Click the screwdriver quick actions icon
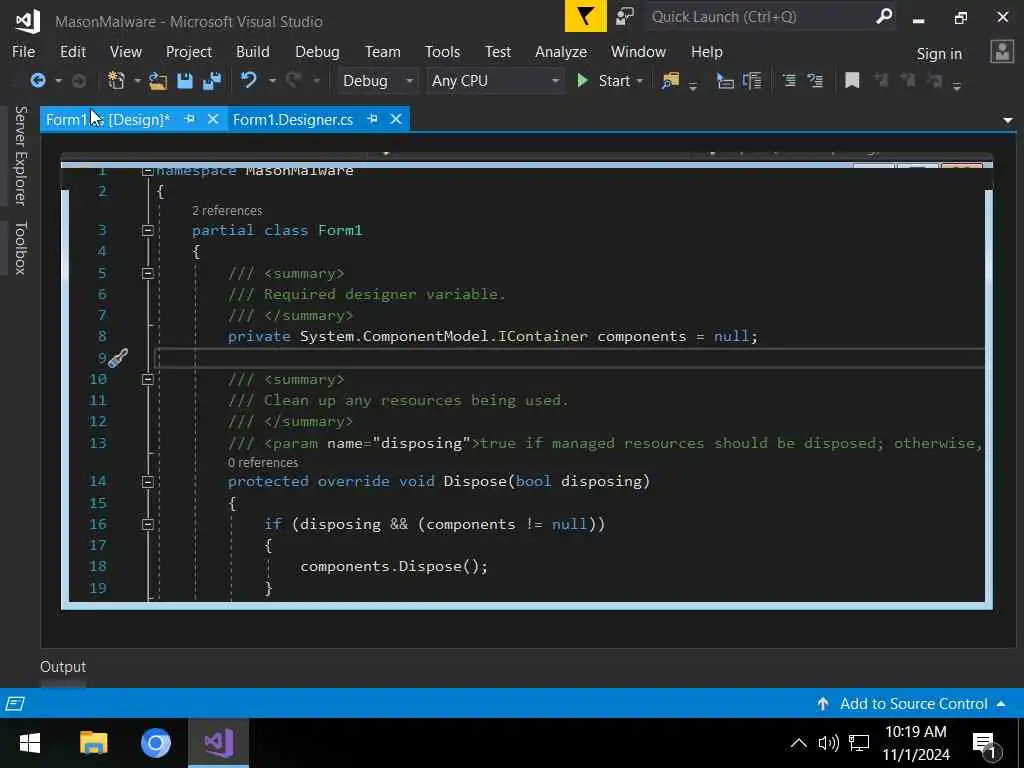Image resolution: width=1024 pixels, height=768 pixels. tap(118, 358)
